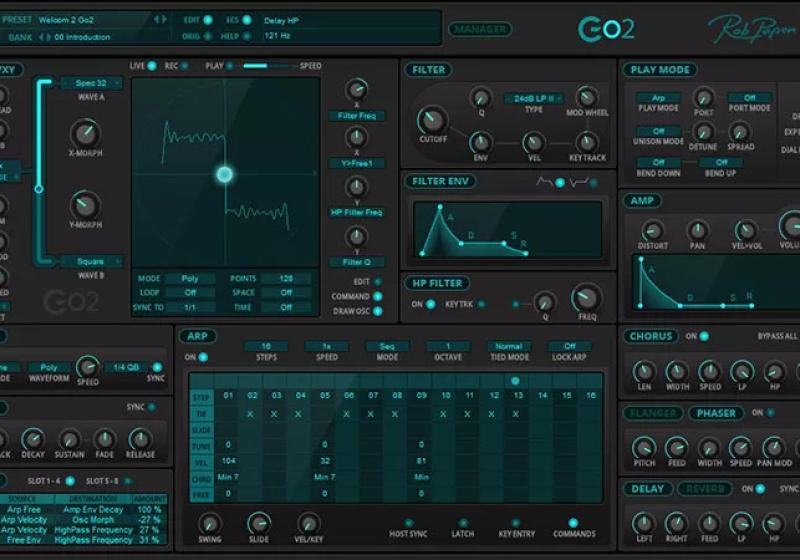The height and width of the screenshot is (560, 800).
Task: Toggle the HP FILTER ON switch
Action: tap(431, 304)
